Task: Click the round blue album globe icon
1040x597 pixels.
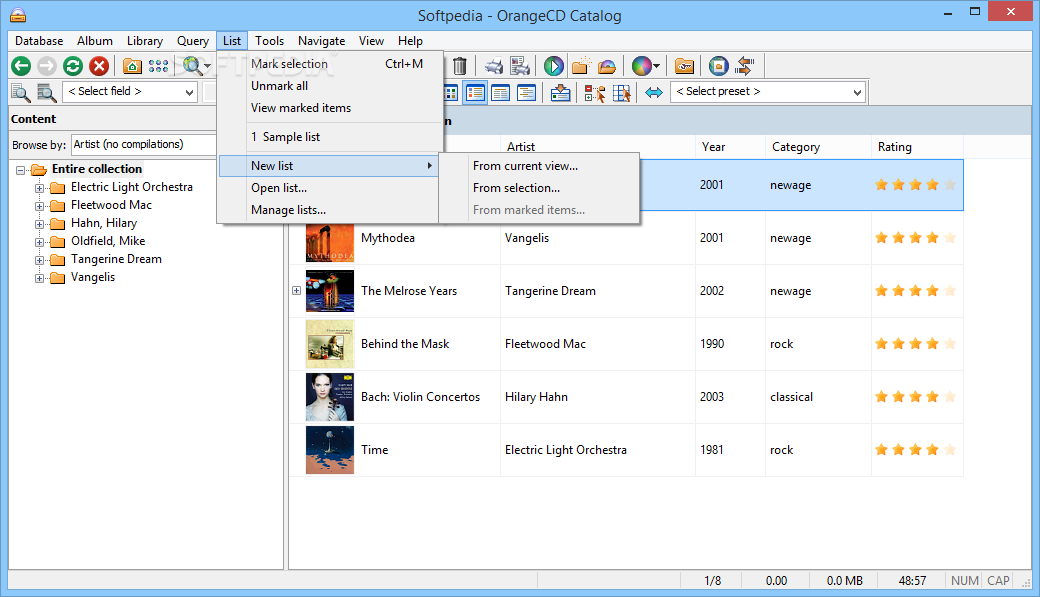Action: (x=718, y=66)
